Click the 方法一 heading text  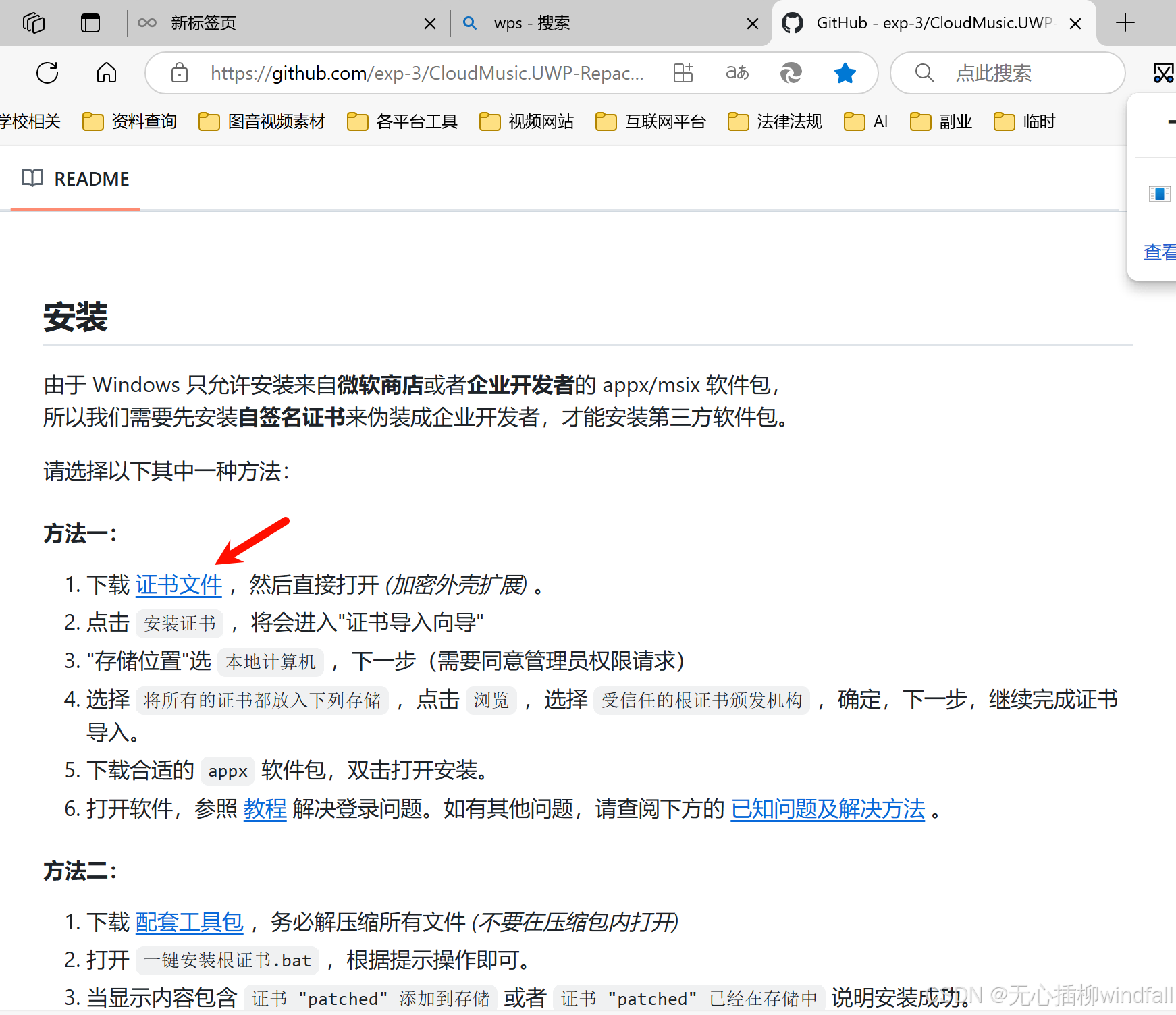coord(80,533)
